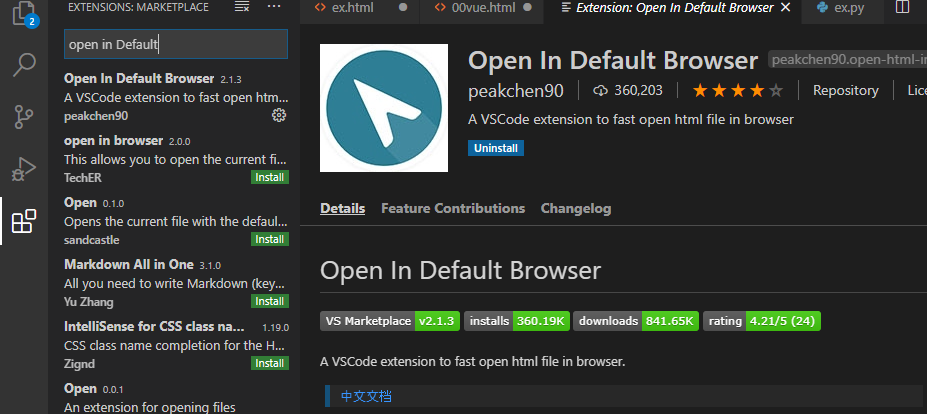Click the unsaved dot on 00vue.html tab
This screenshot has height=414, width=927.
(x=528, y=8)
